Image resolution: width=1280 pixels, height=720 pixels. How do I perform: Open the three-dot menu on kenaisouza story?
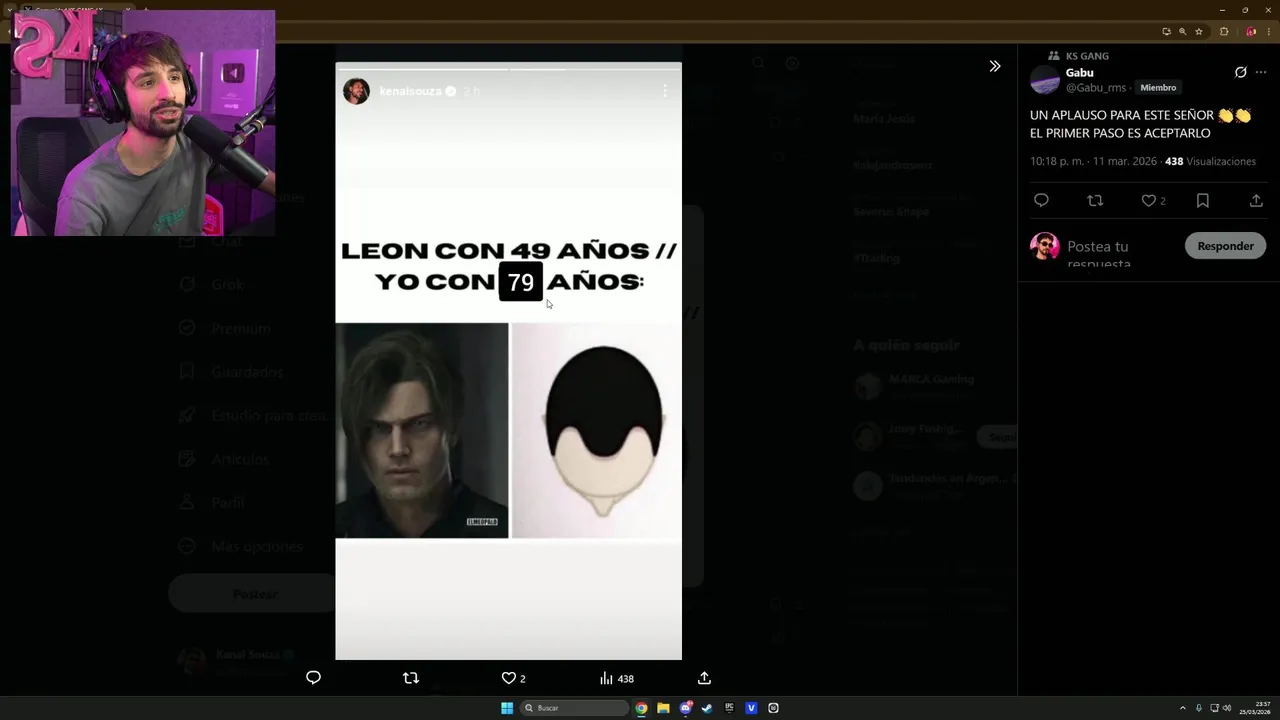click(665, 91)
